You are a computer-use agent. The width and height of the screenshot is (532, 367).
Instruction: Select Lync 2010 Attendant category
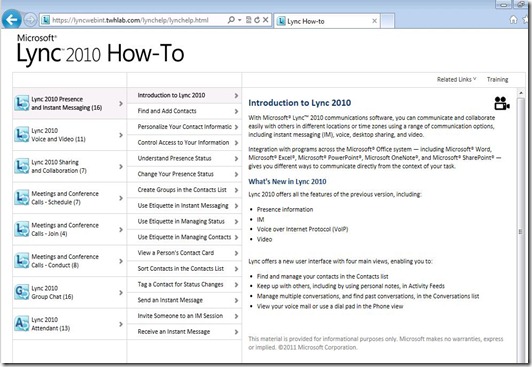(70, 324)
